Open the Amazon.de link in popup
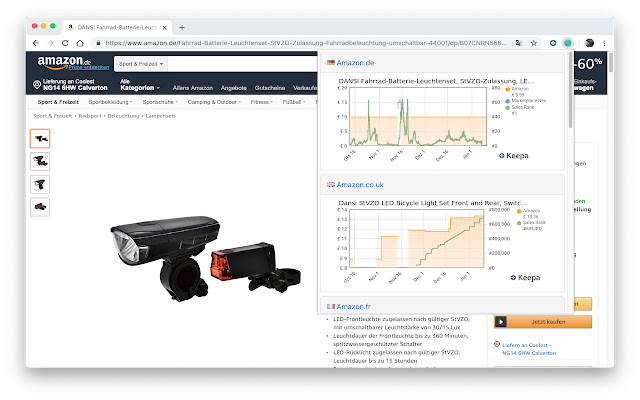This screenshot has height=400, width=640. [355, 63]
